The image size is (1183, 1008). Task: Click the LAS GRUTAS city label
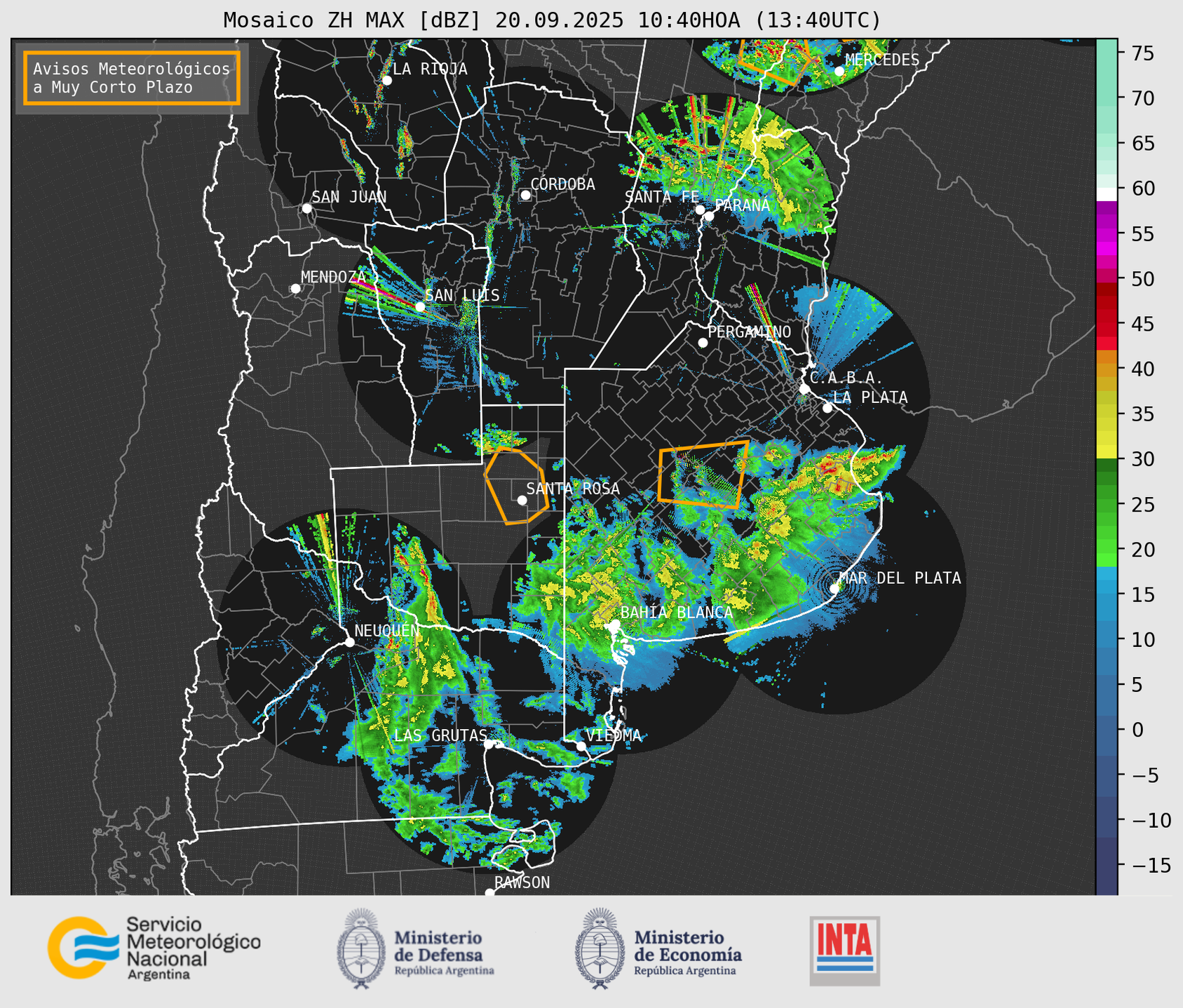click(441, 735)
